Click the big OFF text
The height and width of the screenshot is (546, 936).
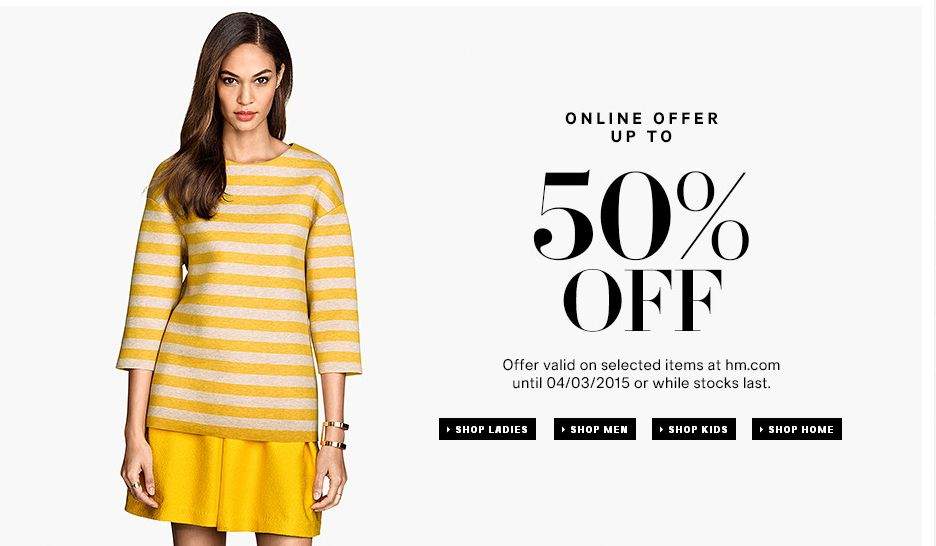click(x=642, y=300)
